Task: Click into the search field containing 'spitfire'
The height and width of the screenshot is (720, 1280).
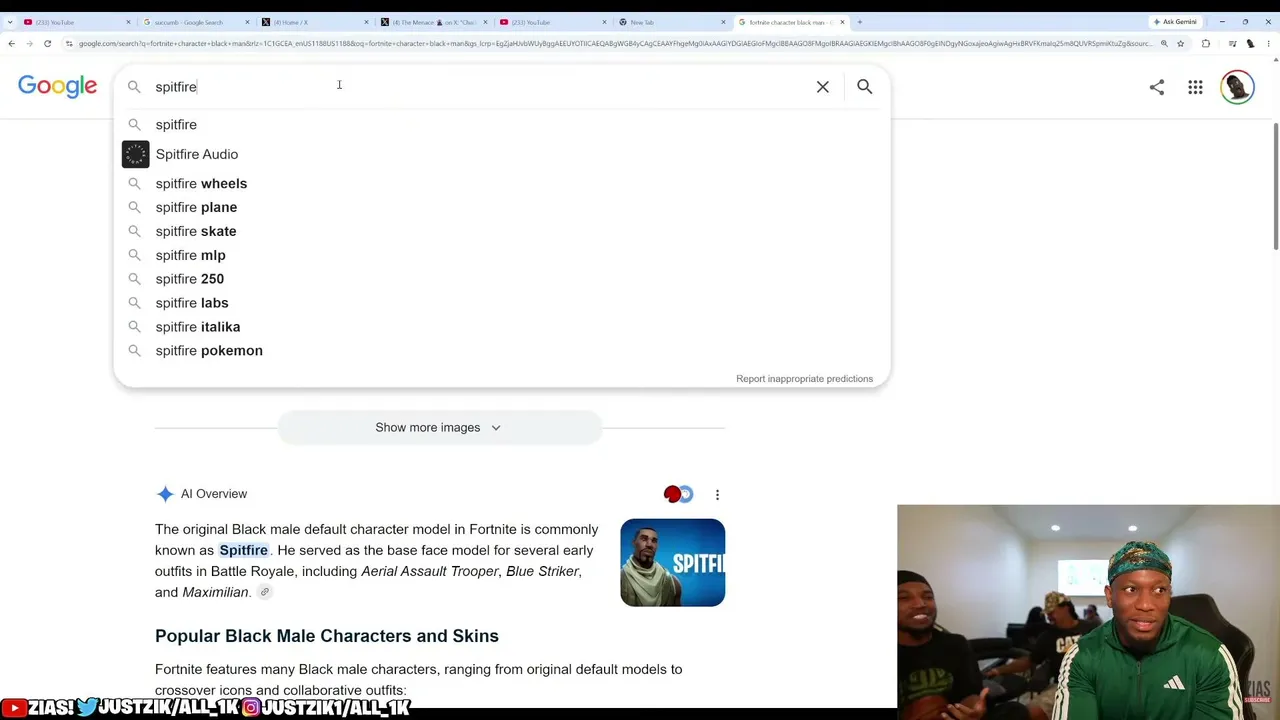Action: click(480, 87)
